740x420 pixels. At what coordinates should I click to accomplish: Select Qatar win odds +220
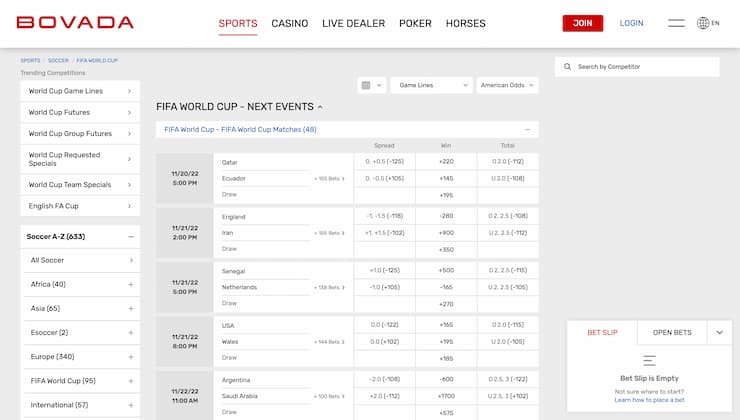tap(446, 161)
